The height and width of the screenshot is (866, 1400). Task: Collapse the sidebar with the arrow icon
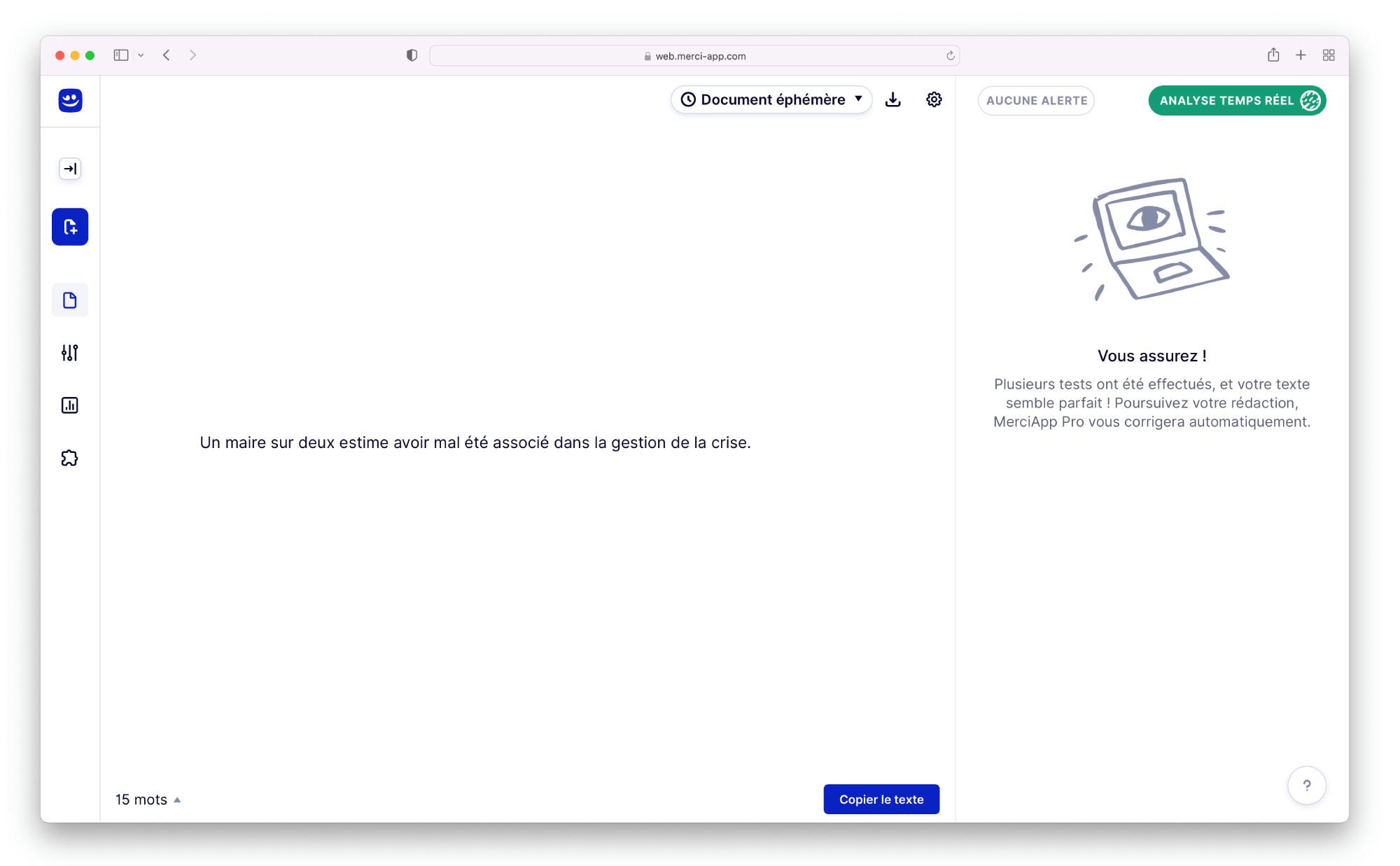click(x=69, y=168)
